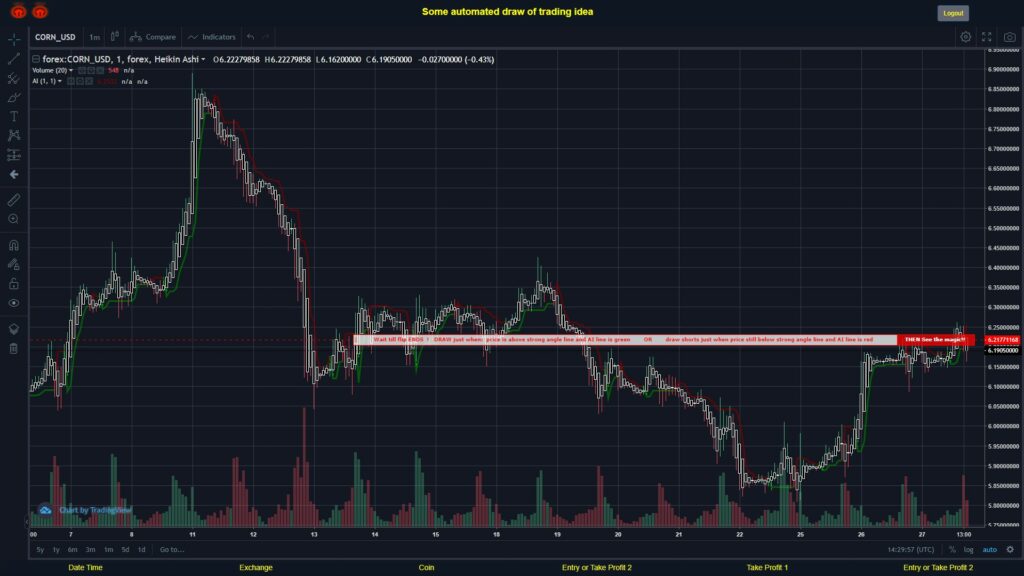Toggle magnet mode
The image size is (1024, 576).
14,245
